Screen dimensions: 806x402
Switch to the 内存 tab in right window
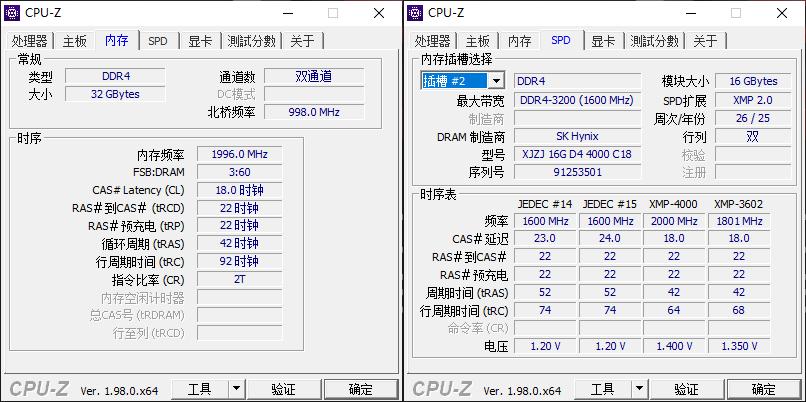tap(519, 41)
